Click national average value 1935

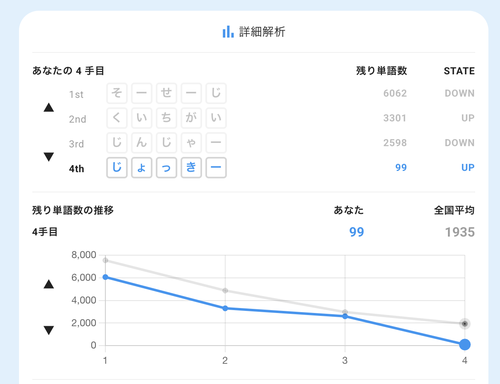pos(460,232)
